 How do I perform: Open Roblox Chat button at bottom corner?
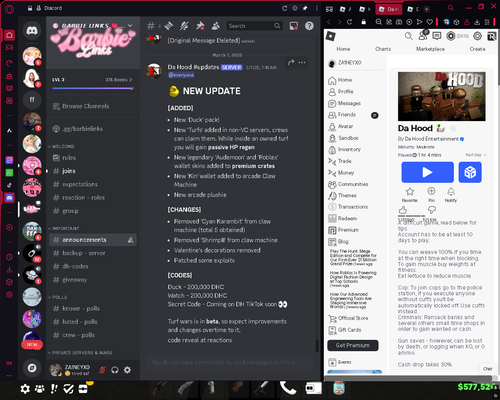pos(488,369)
